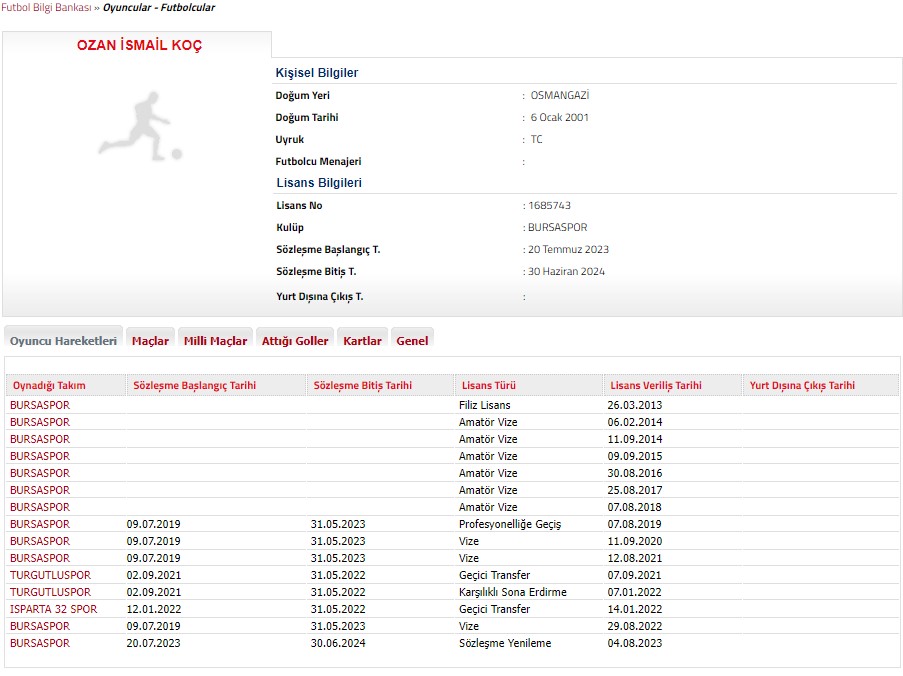
Task: Click the player silhouette placeholder photo
Action: coord(140,127)
